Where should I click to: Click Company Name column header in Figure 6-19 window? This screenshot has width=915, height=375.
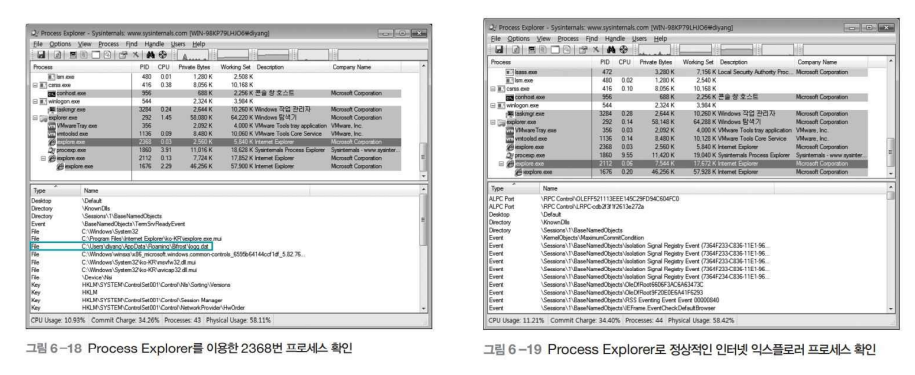817,62
